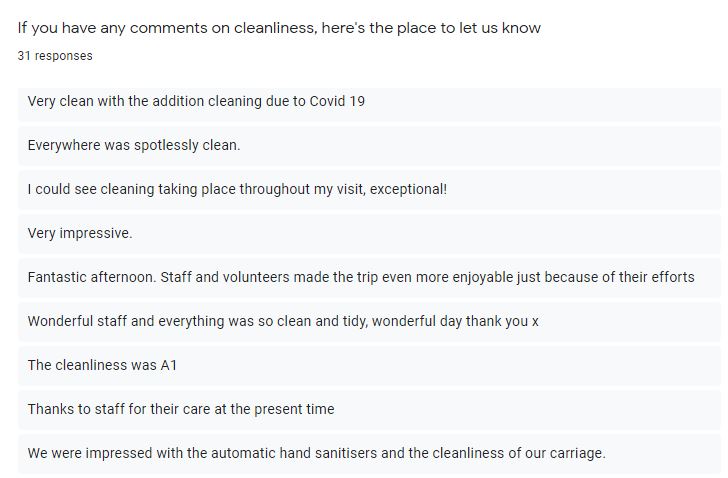
Task: Click the automatic hand sanitisers response
Action: tap(369, 453)
